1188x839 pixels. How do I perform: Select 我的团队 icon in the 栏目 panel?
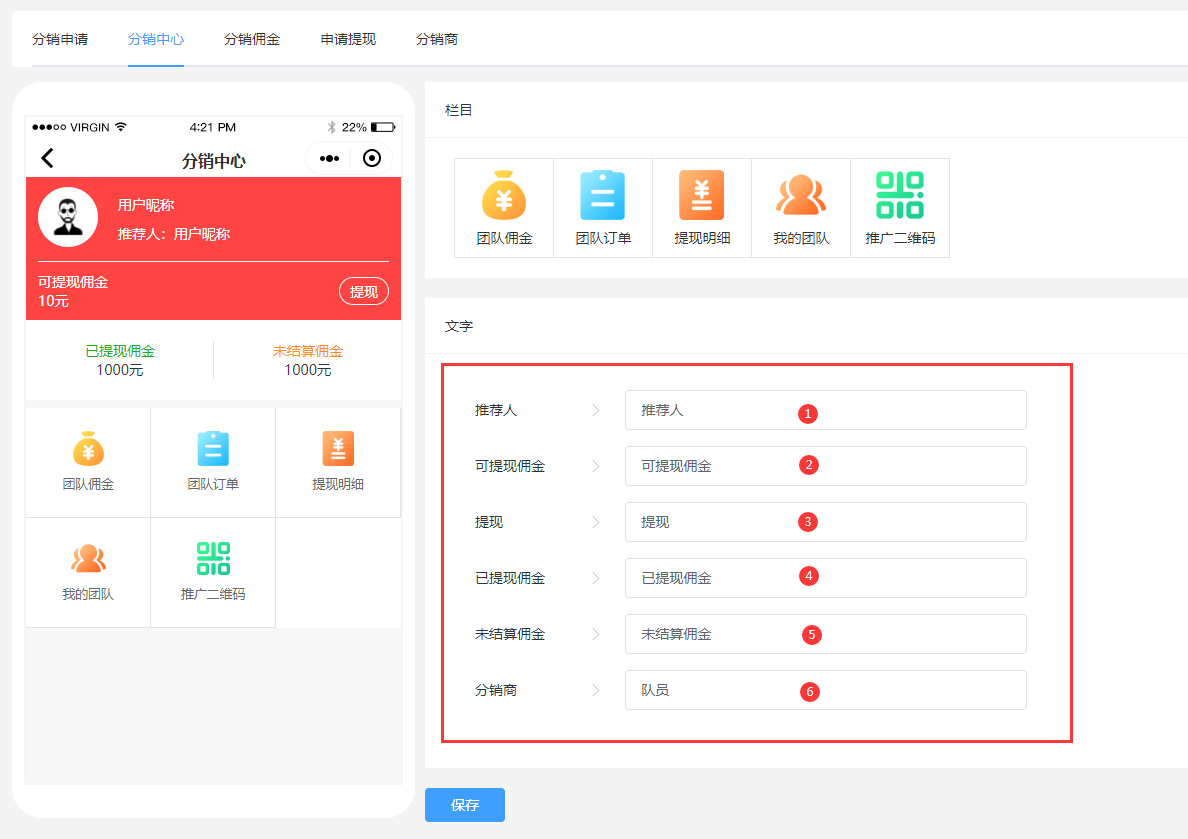click(x=801, y=196)
